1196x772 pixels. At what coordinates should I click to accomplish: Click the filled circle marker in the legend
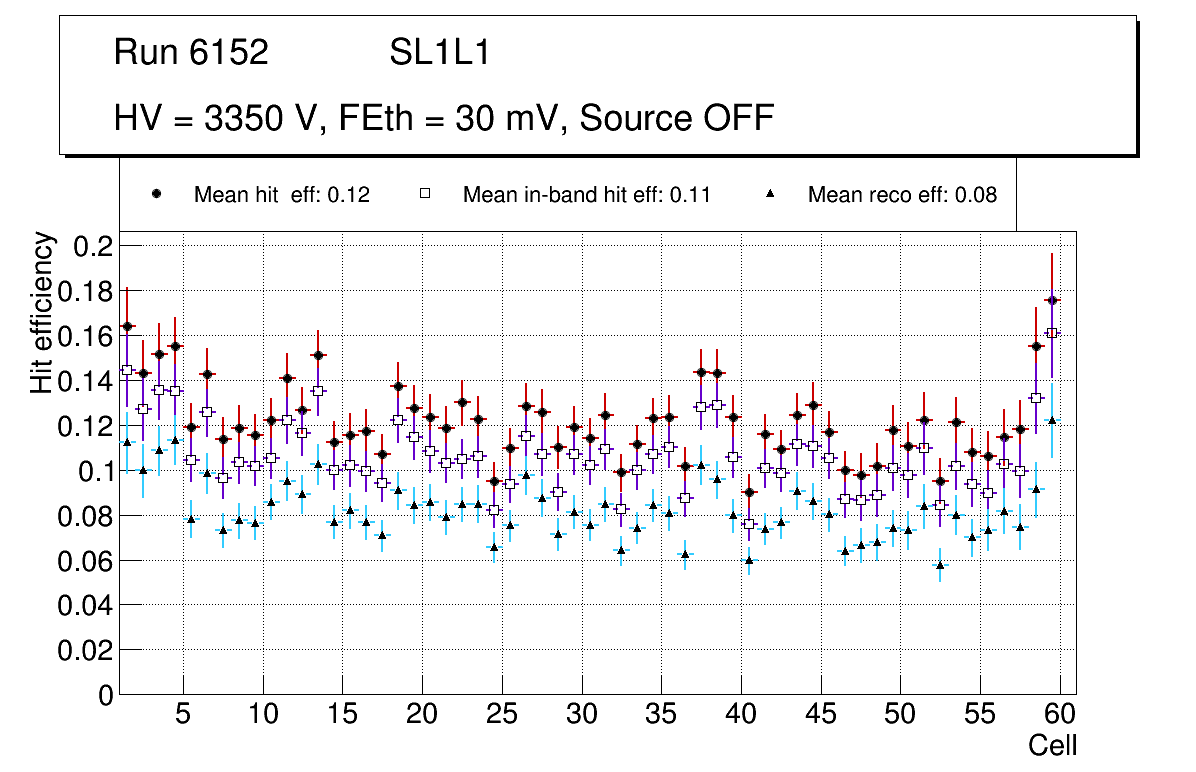click(156, 194)
